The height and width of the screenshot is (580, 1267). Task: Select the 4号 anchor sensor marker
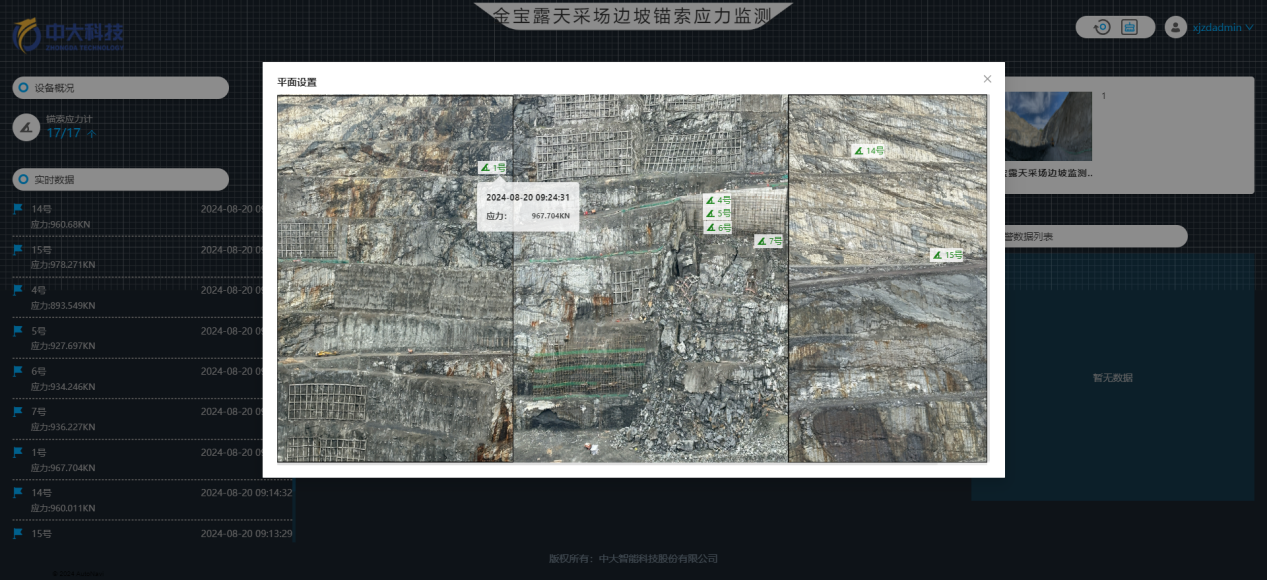click(718, 200)
